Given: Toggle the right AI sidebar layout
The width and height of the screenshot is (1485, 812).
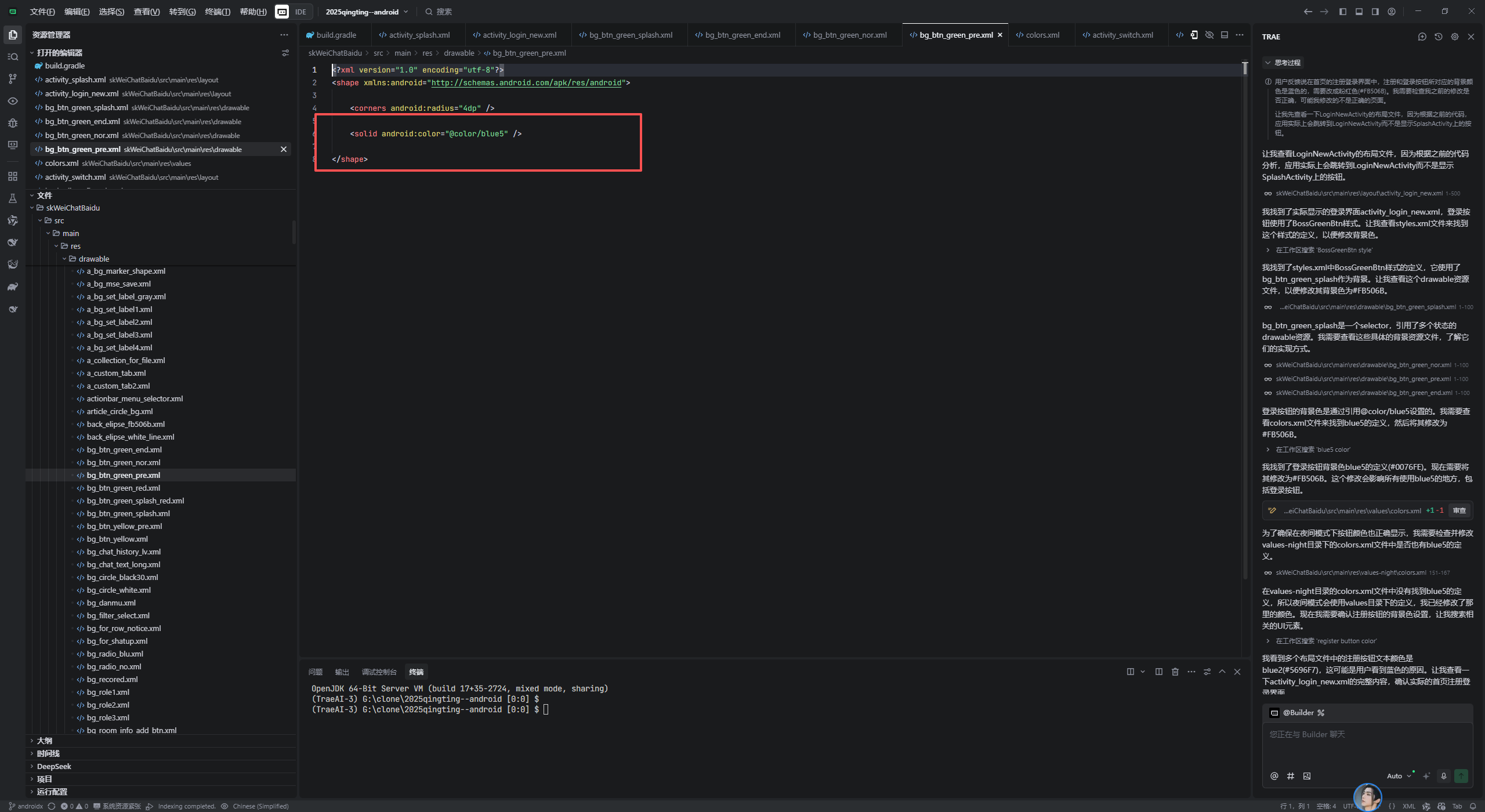Looking at the screenshot, I should (1375, 12).
